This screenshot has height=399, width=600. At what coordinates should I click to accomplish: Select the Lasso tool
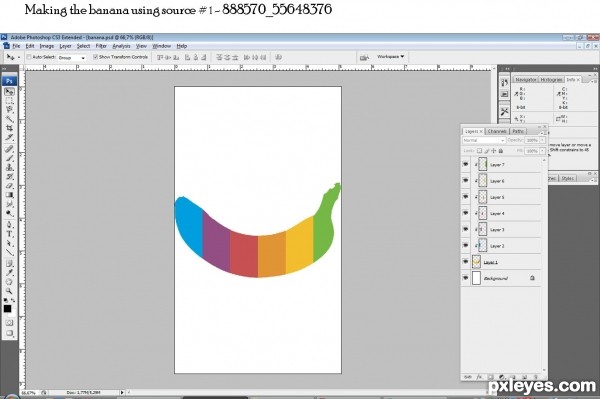click(x=9, y=110)
